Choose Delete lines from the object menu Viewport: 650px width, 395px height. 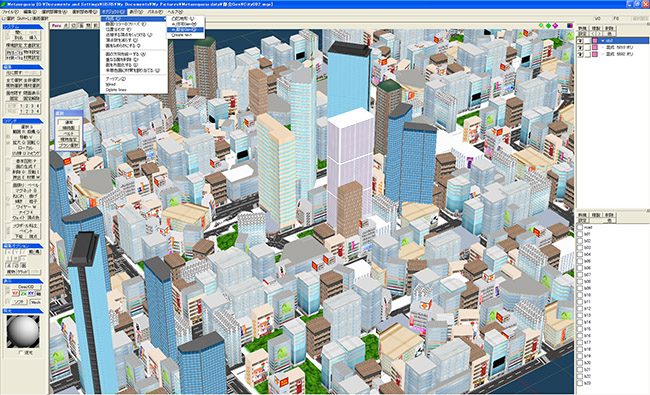[116, 90]
